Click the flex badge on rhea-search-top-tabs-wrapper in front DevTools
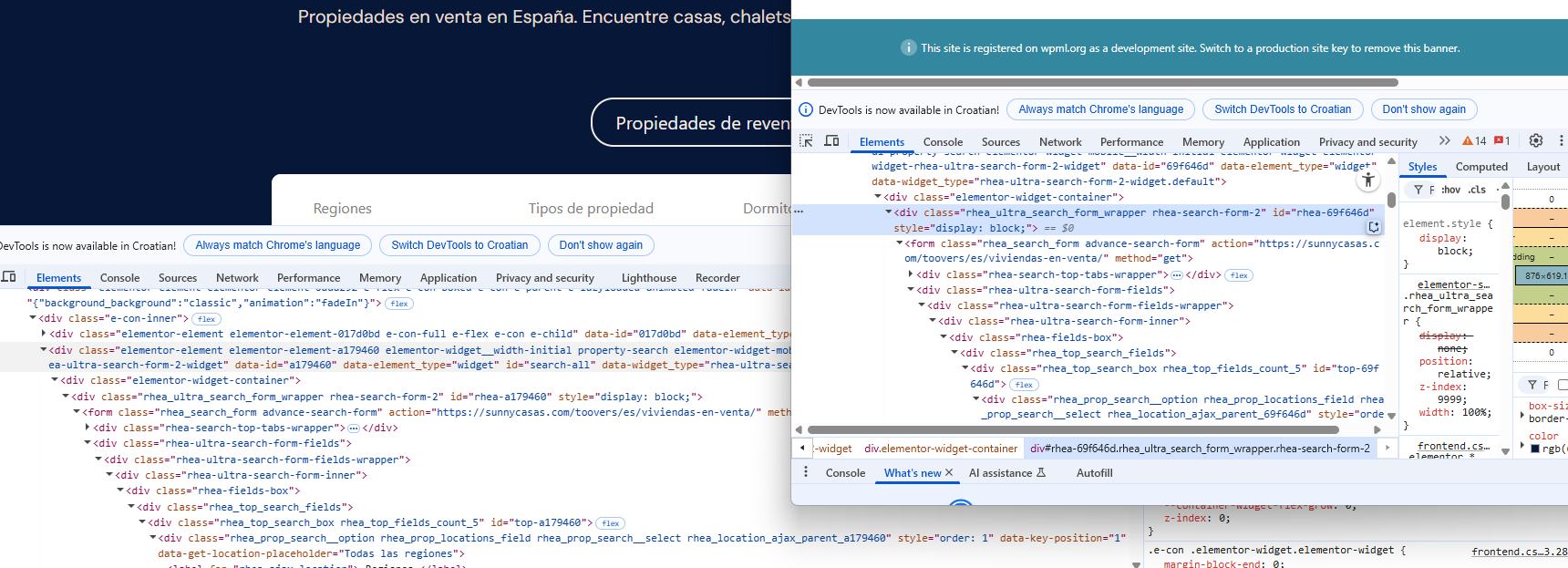Viewport: 1568px width, 568px height. pyautogui.click(x=1238, y=275)
